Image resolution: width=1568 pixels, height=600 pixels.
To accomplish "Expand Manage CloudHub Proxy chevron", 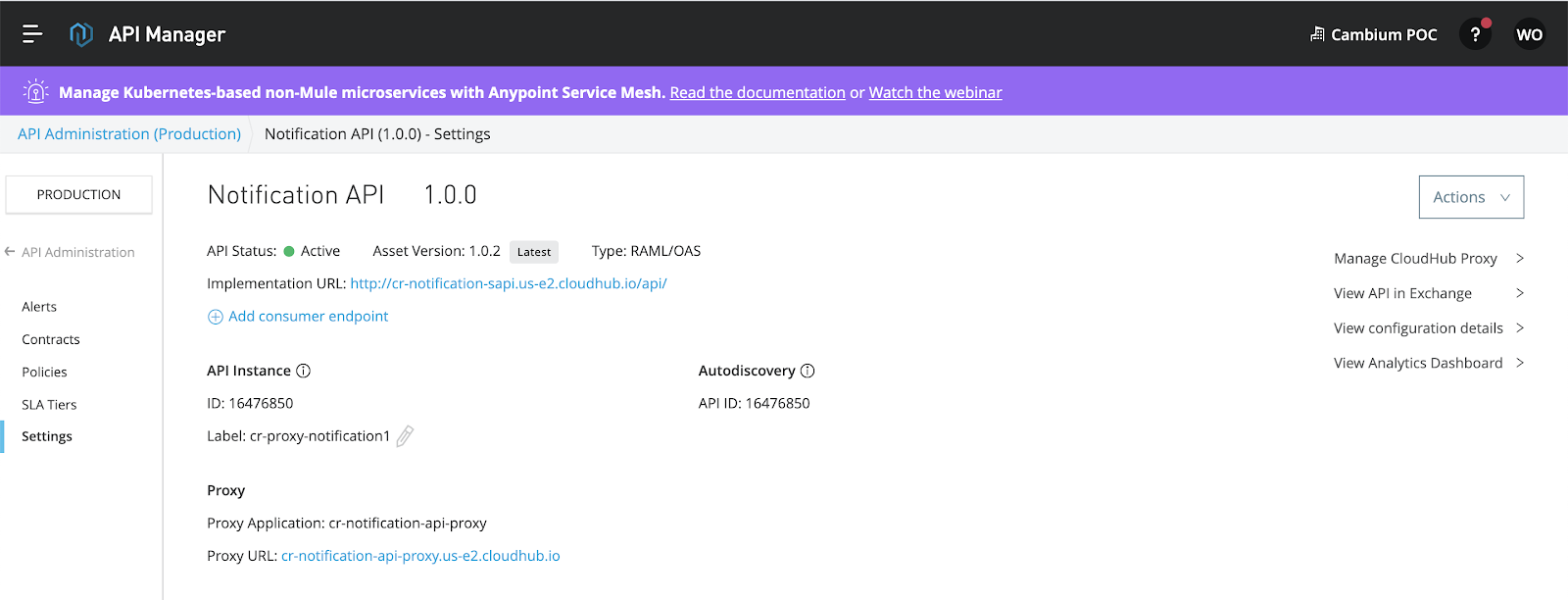I will pyautogui.click(x=1520, y=259).
